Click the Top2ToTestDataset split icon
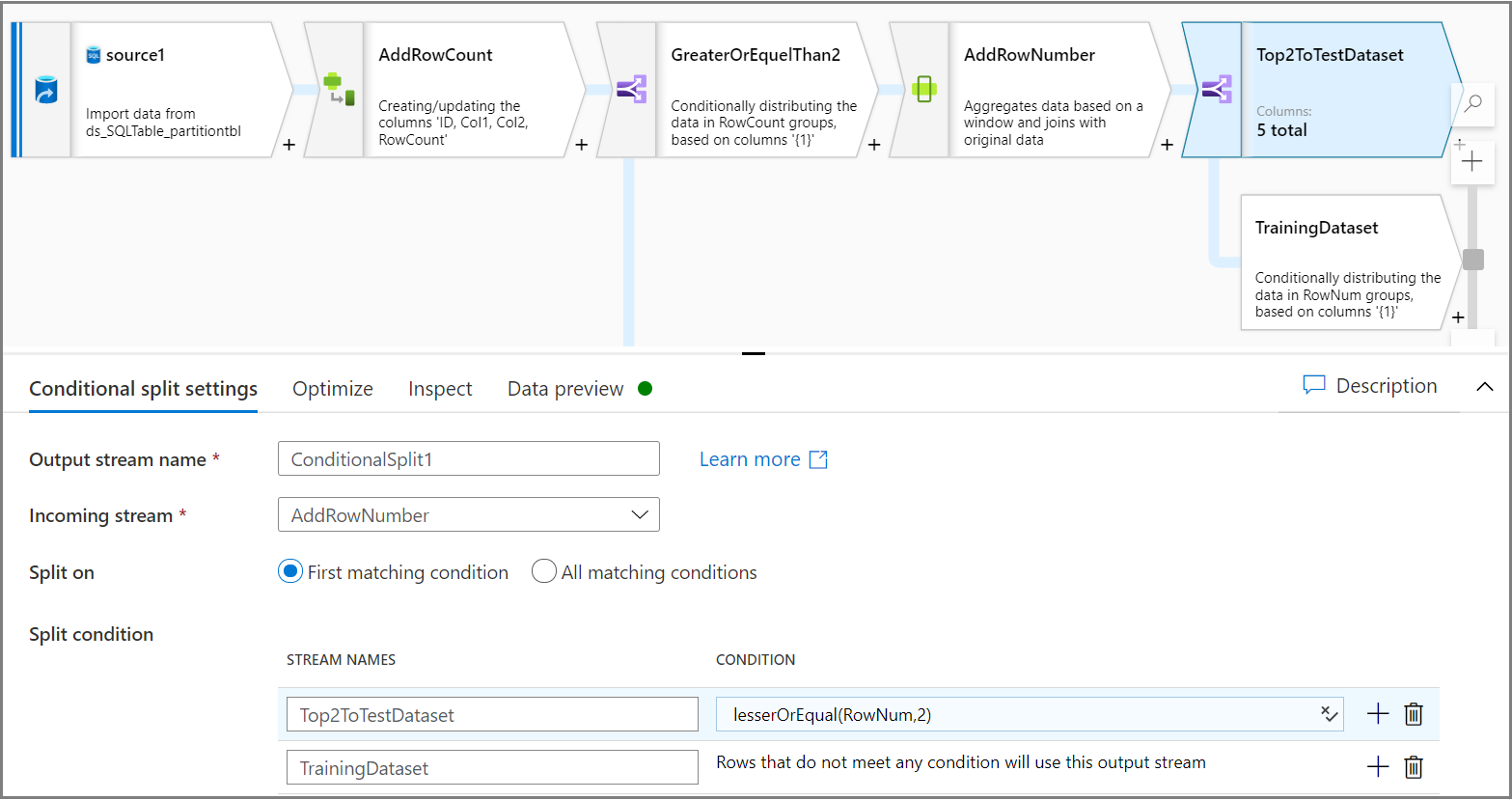Image resolution: width=1512 pixels, height=800 pixels. tap(1216, 90)
